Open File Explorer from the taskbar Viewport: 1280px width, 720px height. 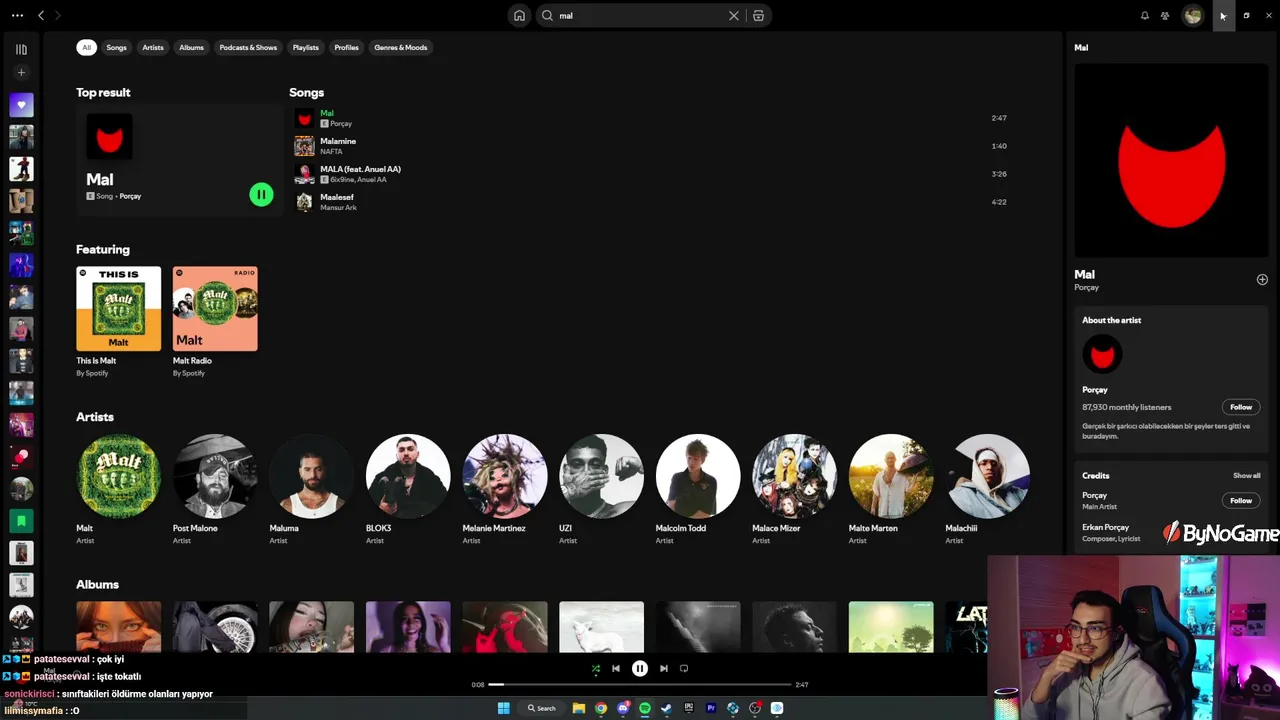[x=578, y=708]
